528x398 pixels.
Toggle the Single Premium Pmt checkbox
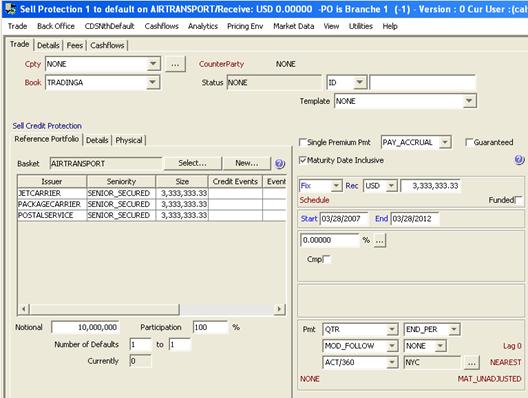(302, 142)
